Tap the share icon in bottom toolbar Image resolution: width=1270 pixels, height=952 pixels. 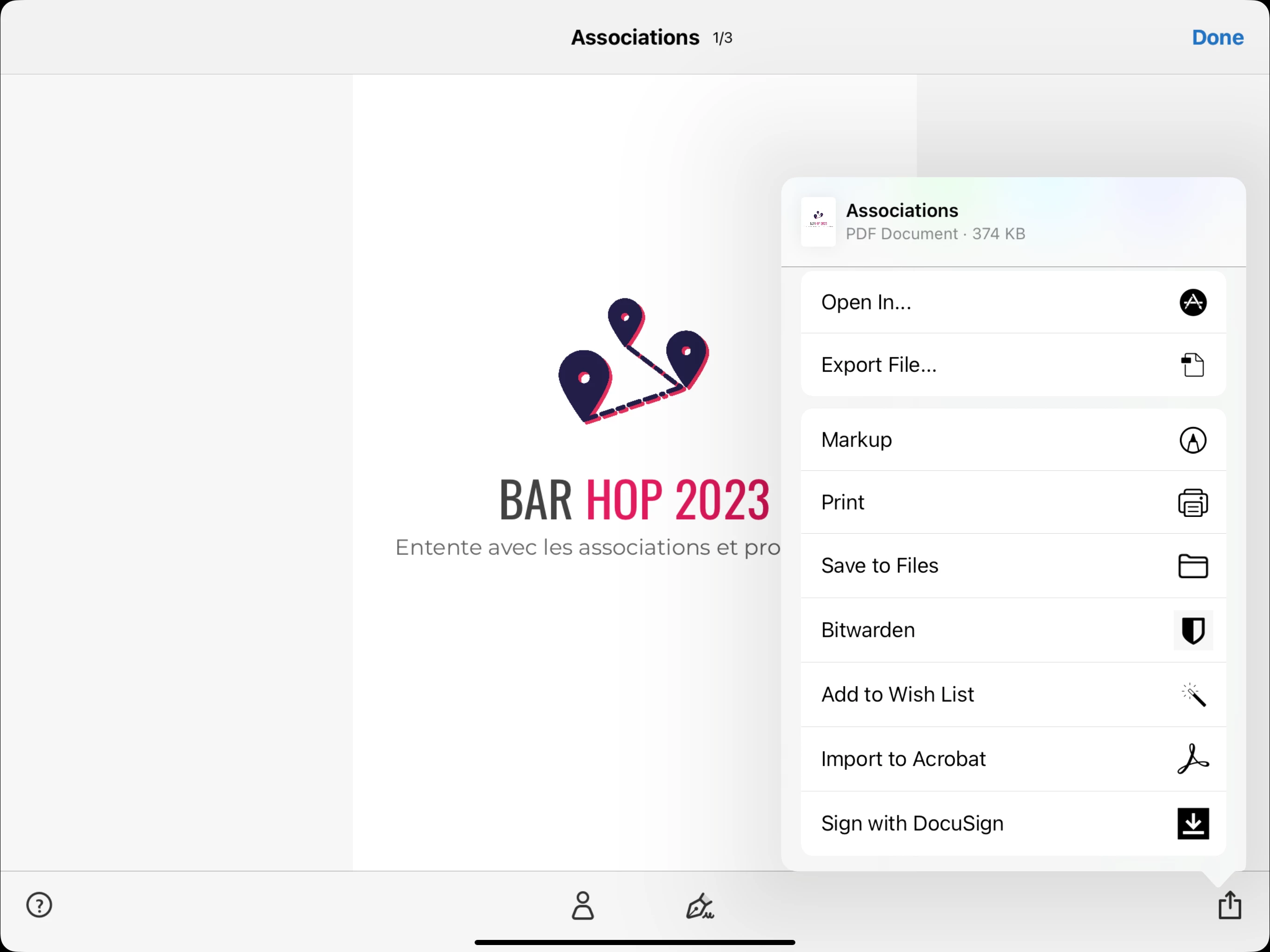click(1229, 905)
